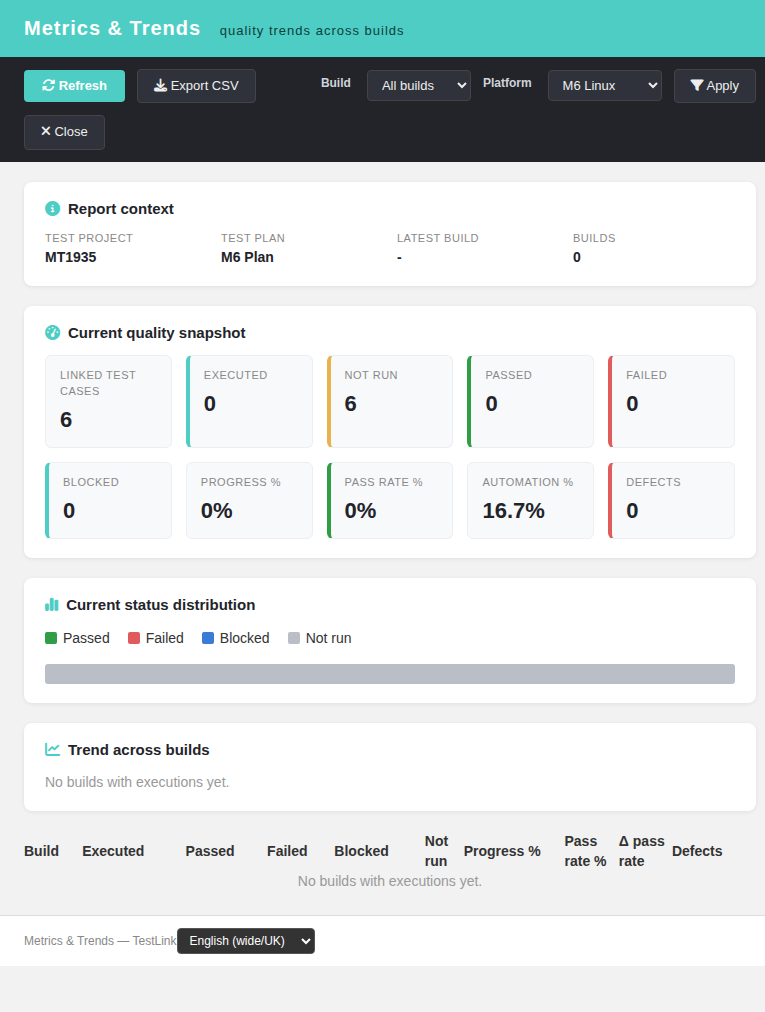Click the grey Not run legend swatch
This screenshot has width=765, height=1012.
coord(294,638)
